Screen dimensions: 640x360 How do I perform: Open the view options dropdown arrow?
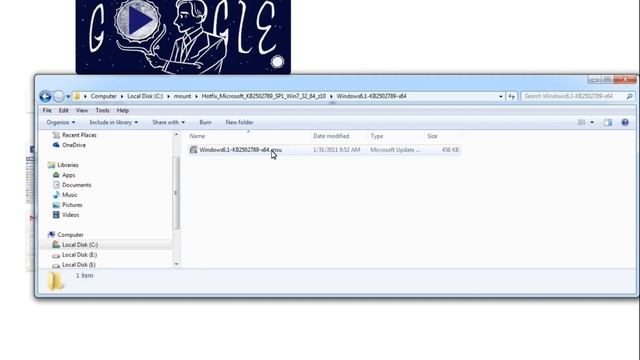coord(592,122)
